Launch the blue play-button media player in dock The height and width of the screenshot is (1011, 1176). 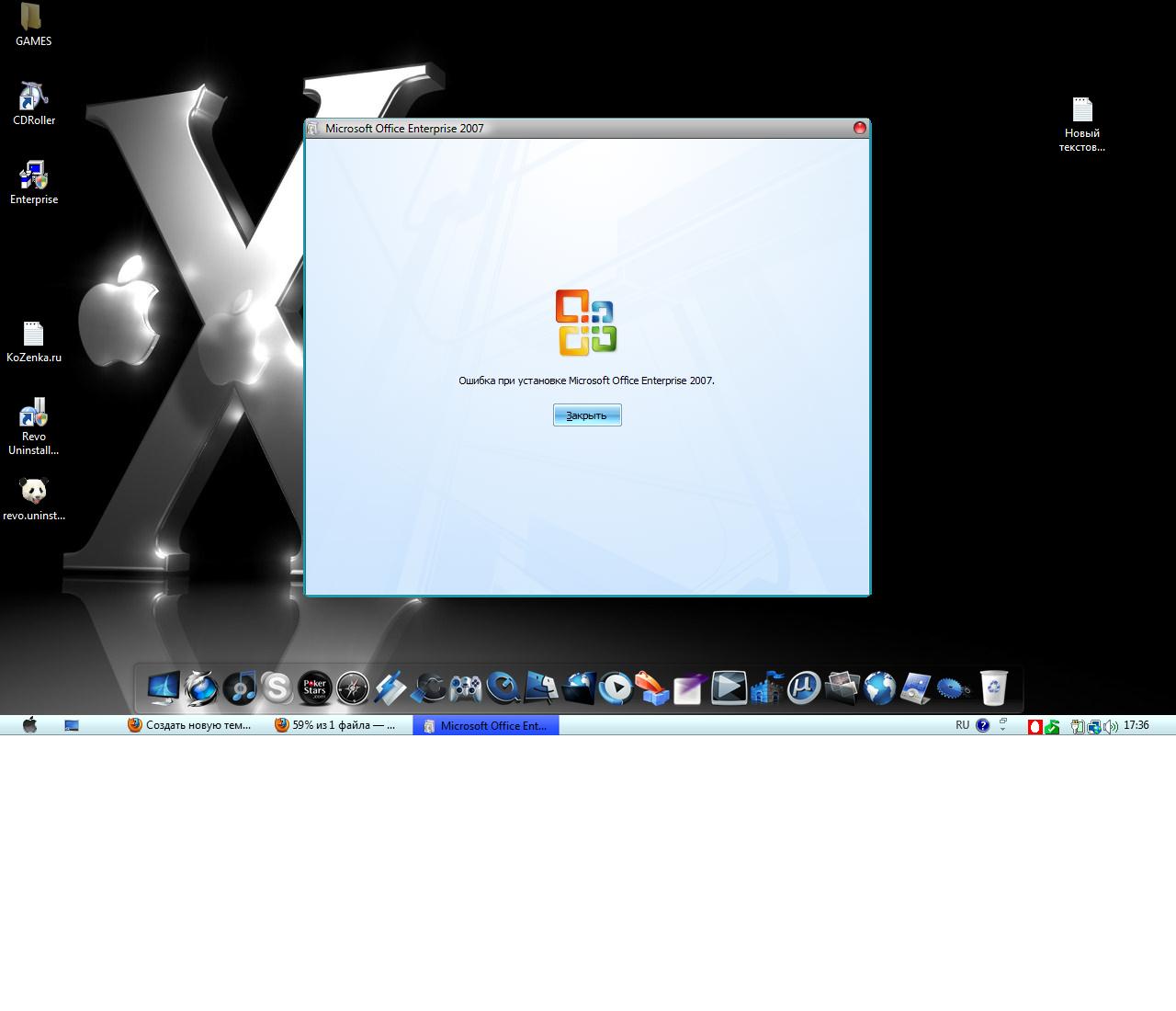tap(616, 687)
